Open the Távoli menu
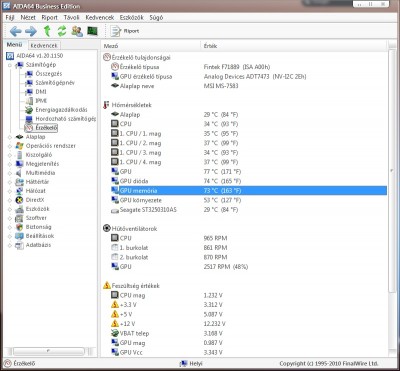Screen dimensions: 400x371 72,17
